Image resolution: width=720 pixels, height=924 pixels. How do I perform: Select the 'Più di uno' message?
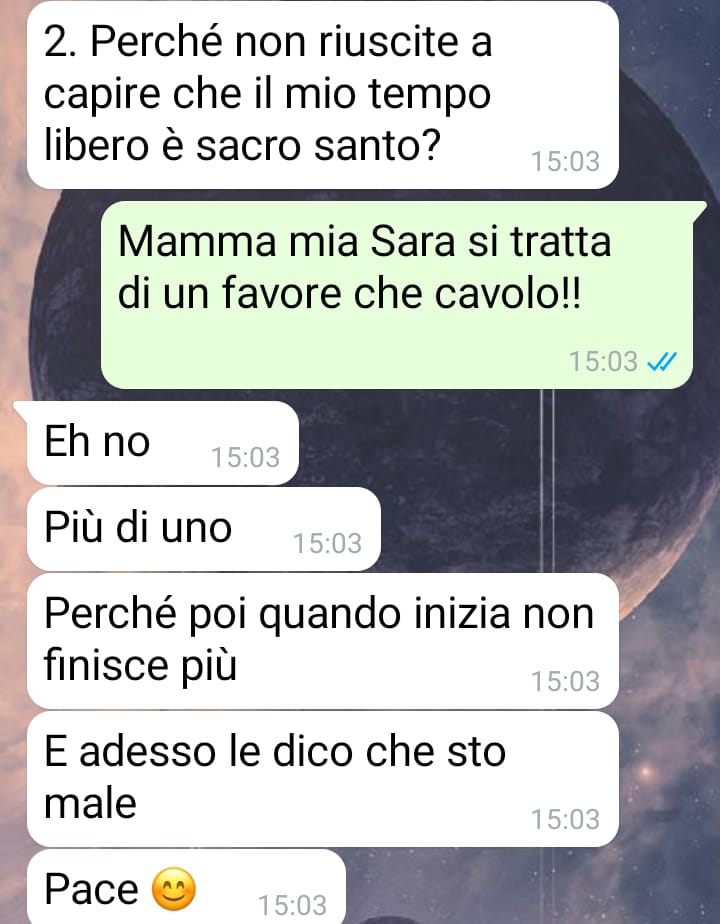coord(204,529)
